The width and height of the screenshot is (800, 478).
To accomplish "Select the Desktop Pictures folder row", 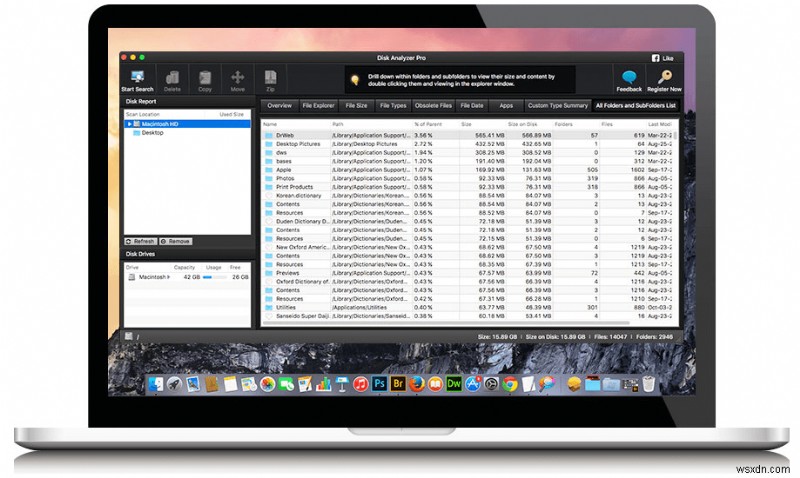I will click(x=467, y=144).
